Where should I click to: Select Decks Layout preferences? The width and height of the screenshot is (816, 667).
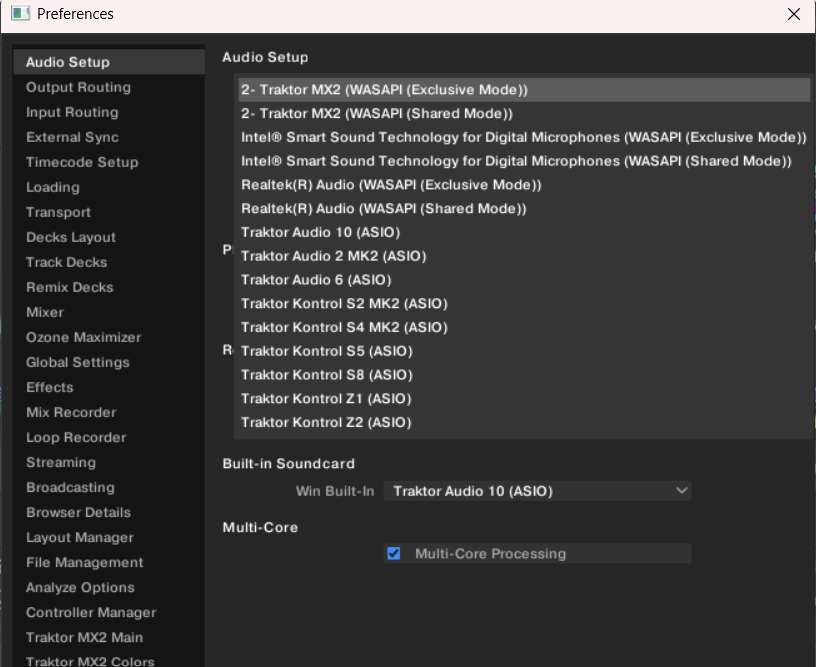[x=109, y=237]
